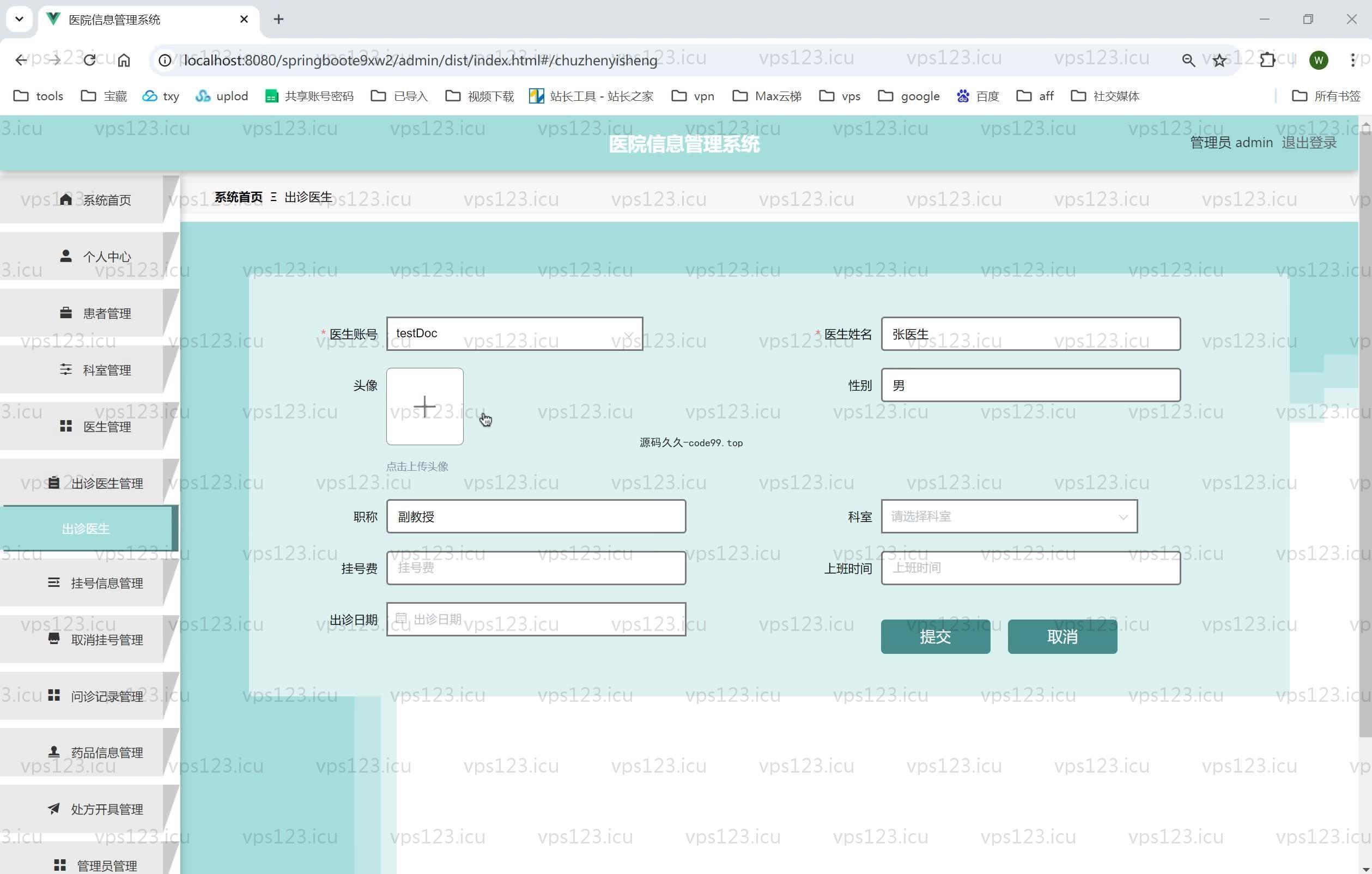Click the 职称 input field
This screenshot has width=1372, height=874.
coord(536,516)
